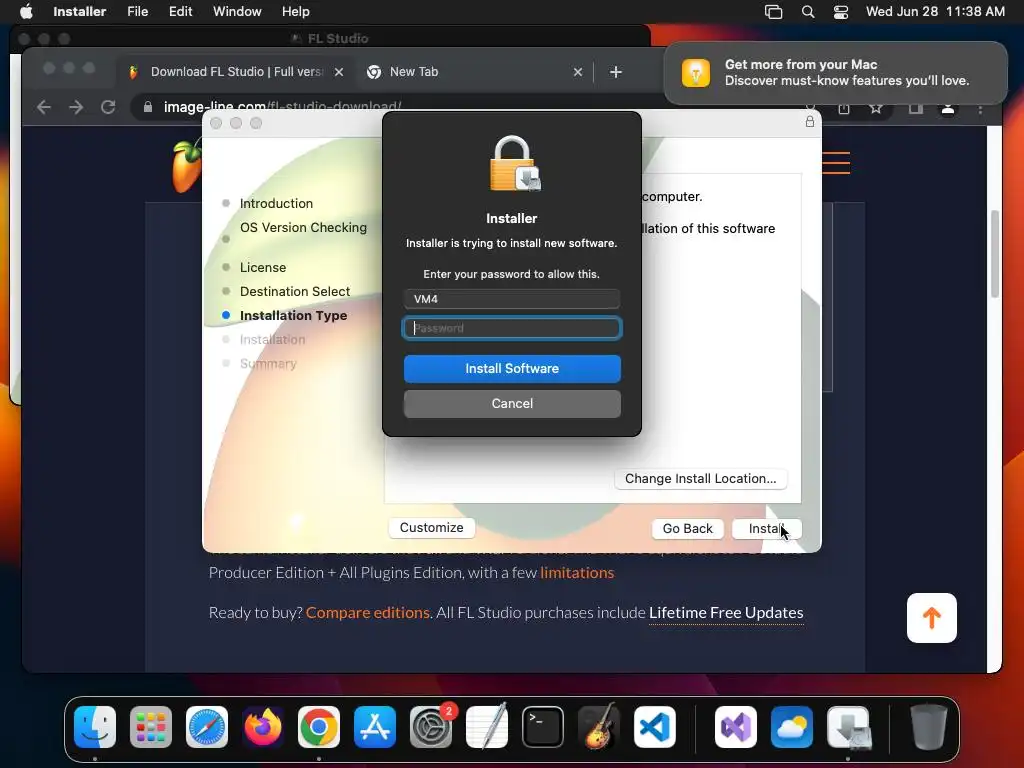Open Spotlight search in menu bar

pyautogui.click(x=808, y=12)
